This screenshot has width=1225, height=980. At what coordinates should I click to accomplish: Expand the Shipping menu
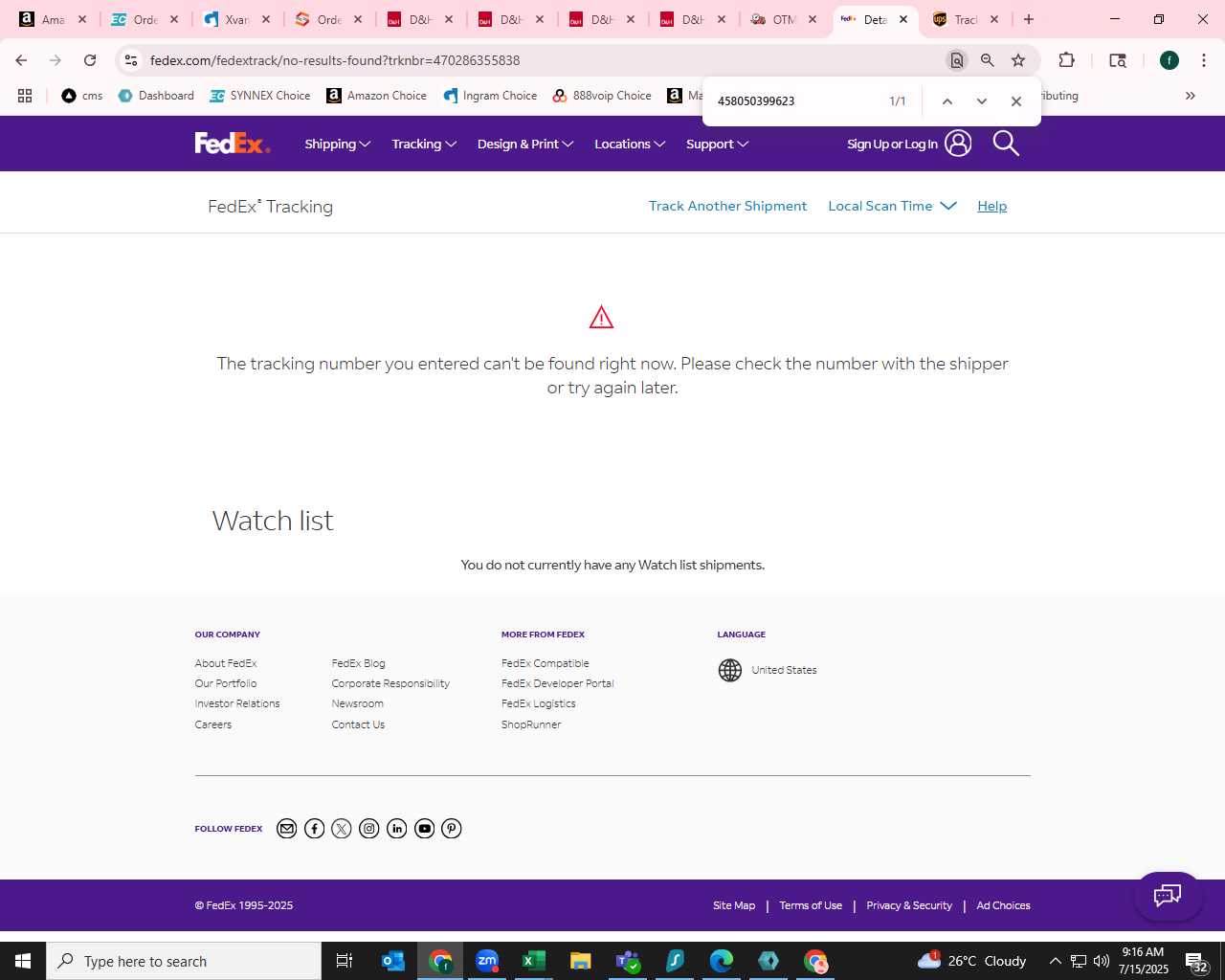tap(337, 145)
